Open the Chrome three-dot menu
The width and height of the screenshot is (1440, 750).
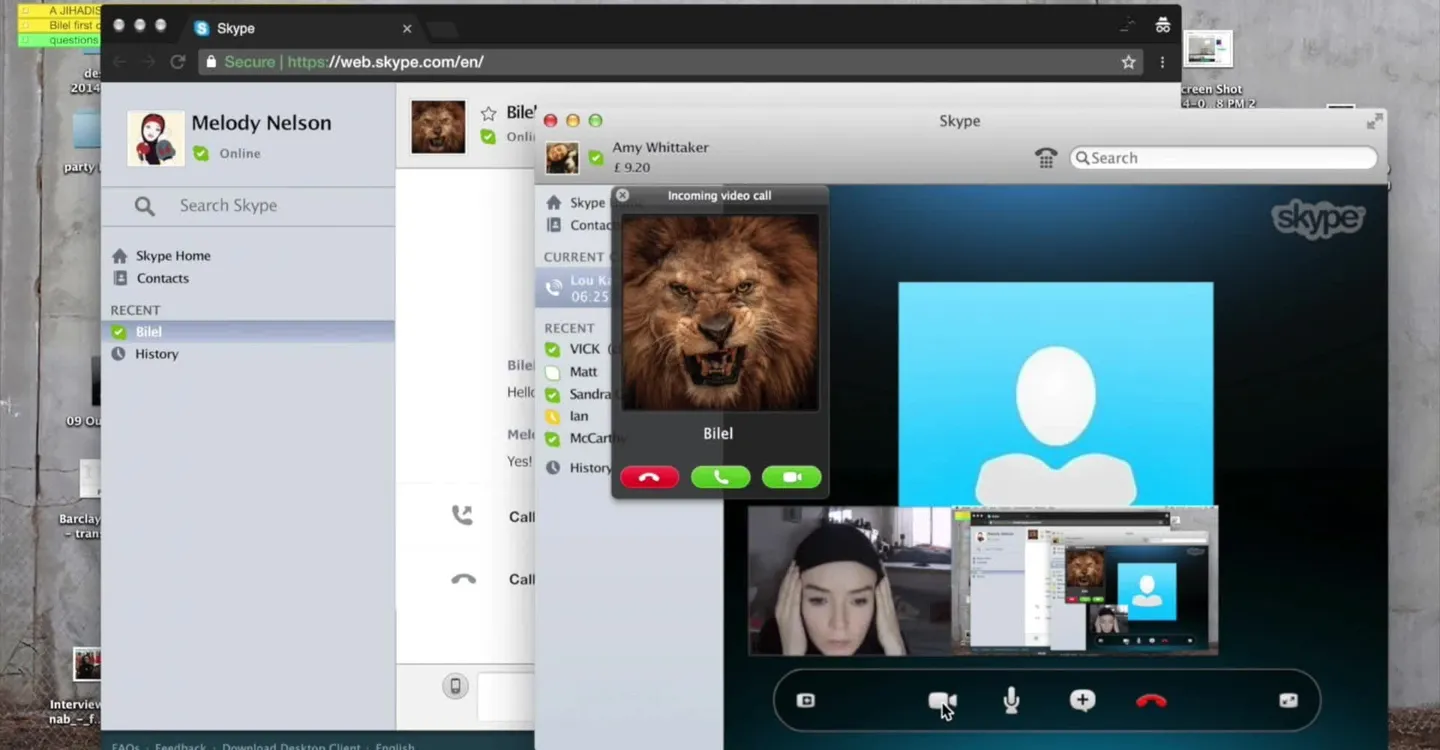[x=1162, y=62]
